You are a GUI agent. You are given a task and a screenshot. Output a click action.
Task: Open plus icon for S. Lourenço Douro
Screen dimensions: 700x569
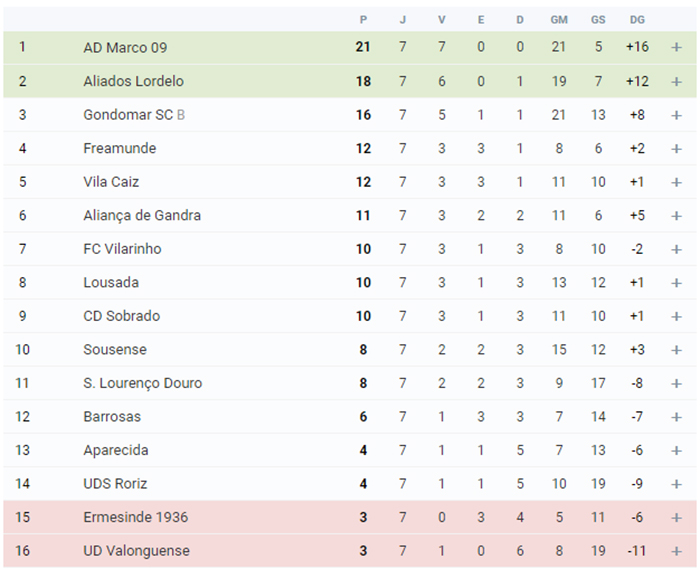(x=676, y=383)
